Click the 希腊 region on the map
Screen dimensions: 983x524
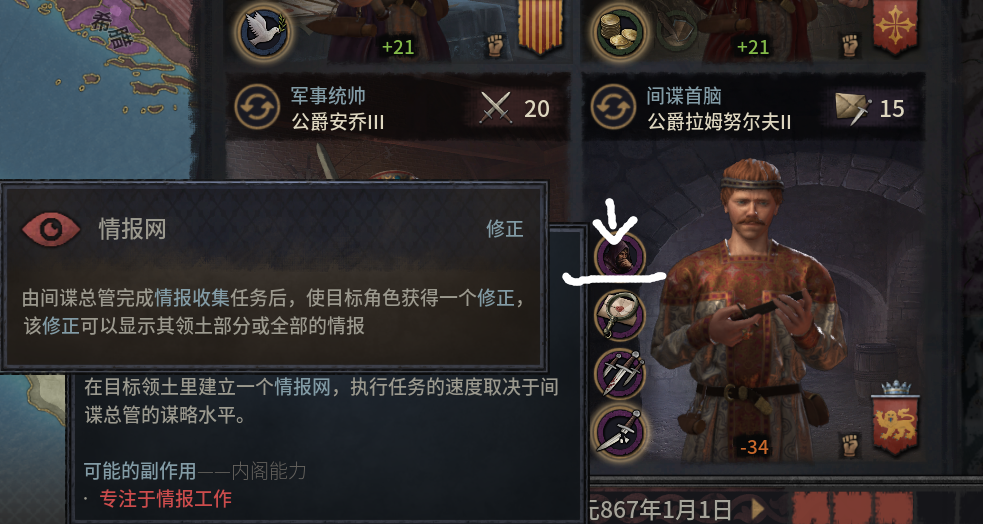[x=110, y=31]
